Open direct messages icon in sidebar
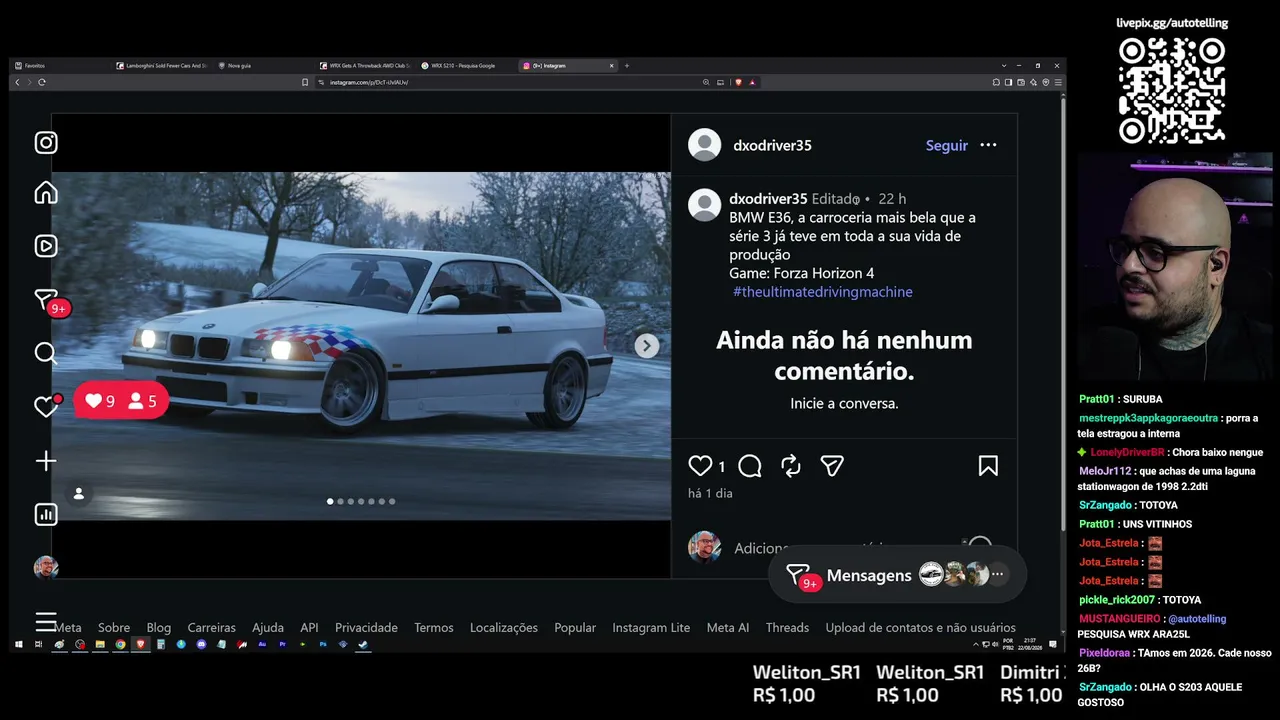This screenshot has width=1280, height=720. (46, 300)
